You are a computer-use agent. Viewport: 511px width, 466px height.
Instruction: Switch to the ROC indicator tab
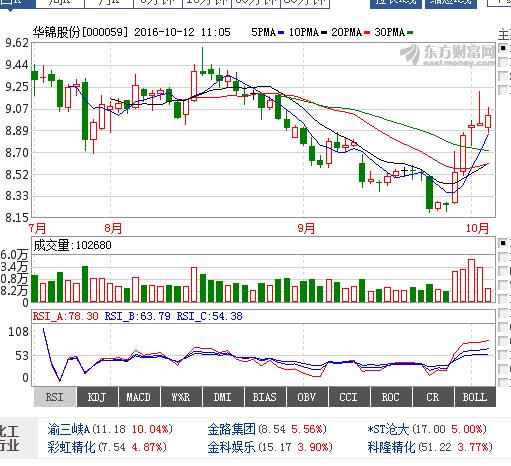tap(391, 397)
